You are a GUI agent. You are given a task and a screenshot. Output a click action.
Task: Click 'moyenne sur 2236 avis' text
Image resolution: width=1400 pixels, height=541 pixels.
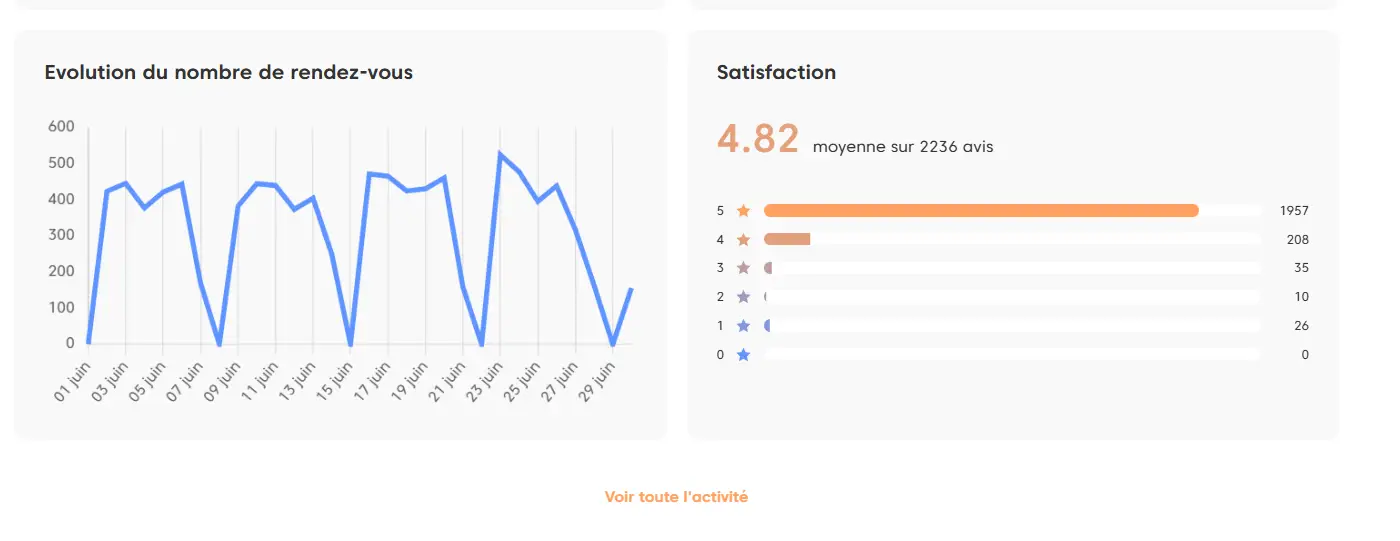[x=903, y=147]
